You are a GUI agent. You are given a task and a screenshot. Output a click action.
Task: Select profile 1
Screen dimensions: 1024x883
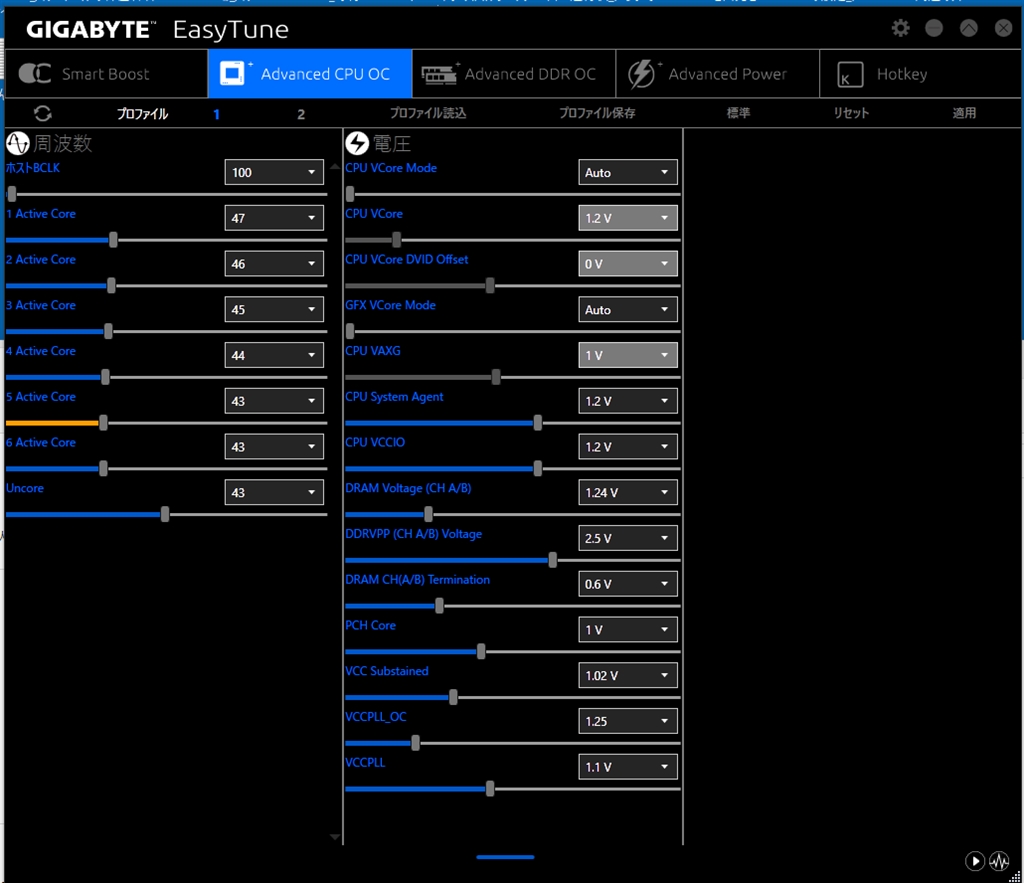(x=216, y=114)
